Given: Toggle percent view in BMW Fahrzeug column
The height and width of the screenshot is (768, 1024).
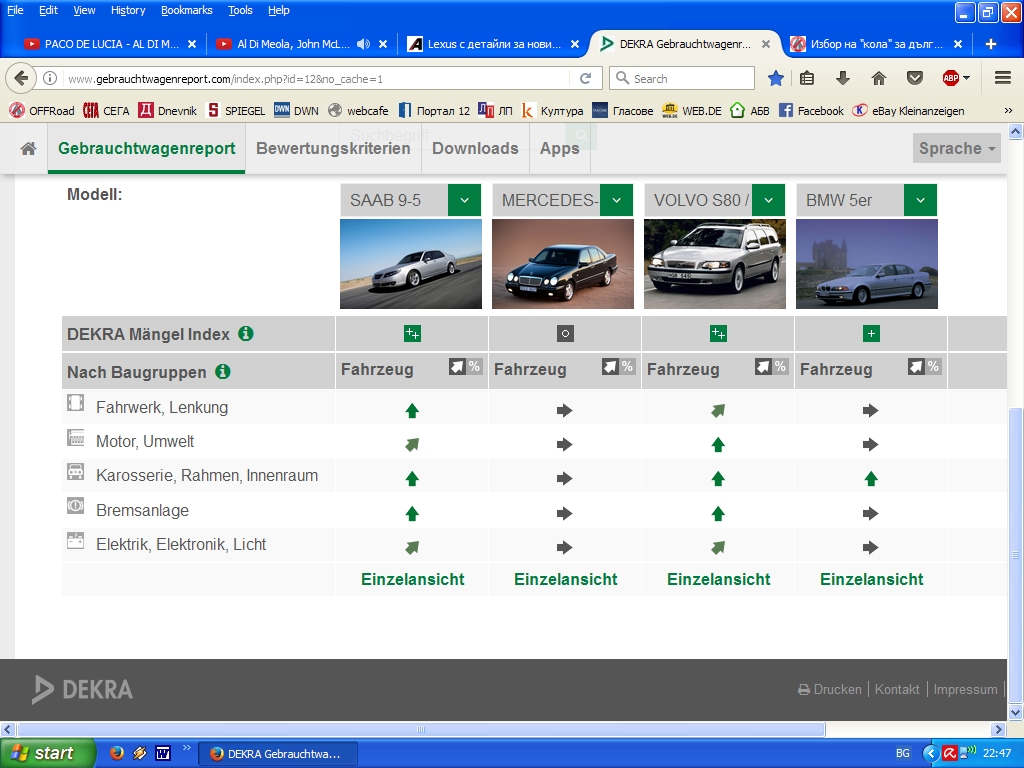Looking at the screenshot, I should click(933, 367).
